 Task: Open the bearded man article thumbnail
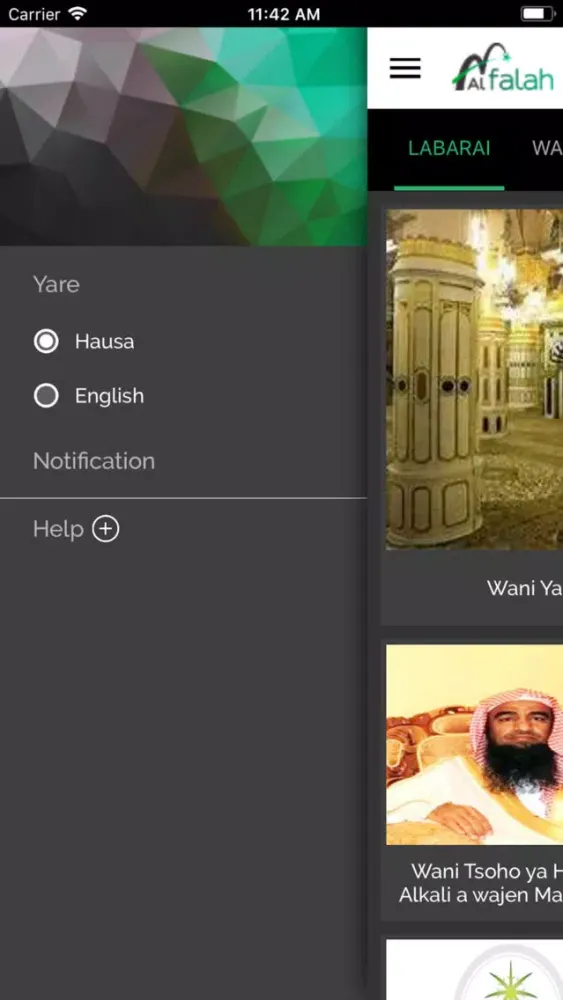pos(474,744)
